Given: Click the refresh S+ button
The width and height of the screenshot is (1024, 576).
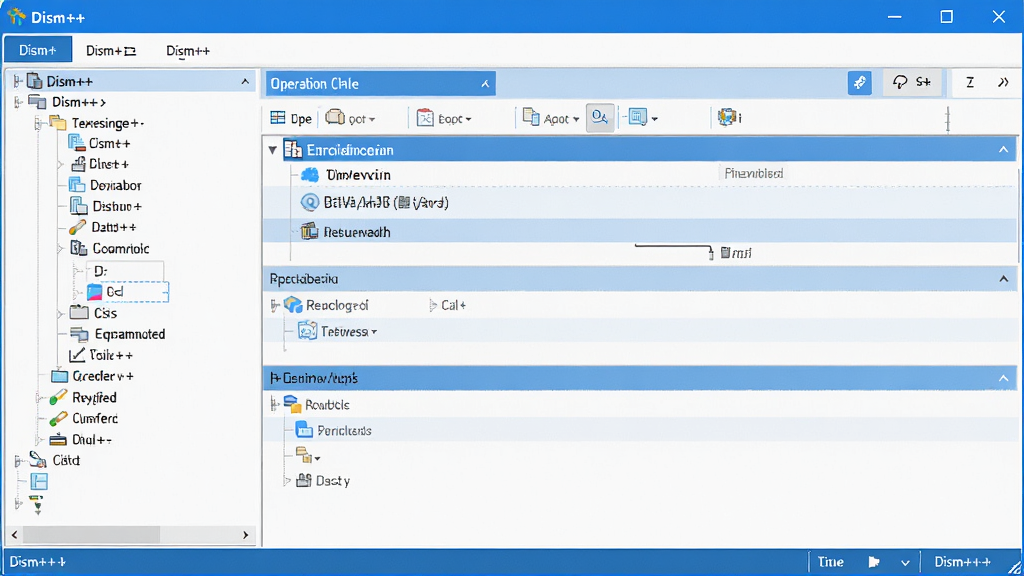Looking at the screenshot, I should coord(912,82).
